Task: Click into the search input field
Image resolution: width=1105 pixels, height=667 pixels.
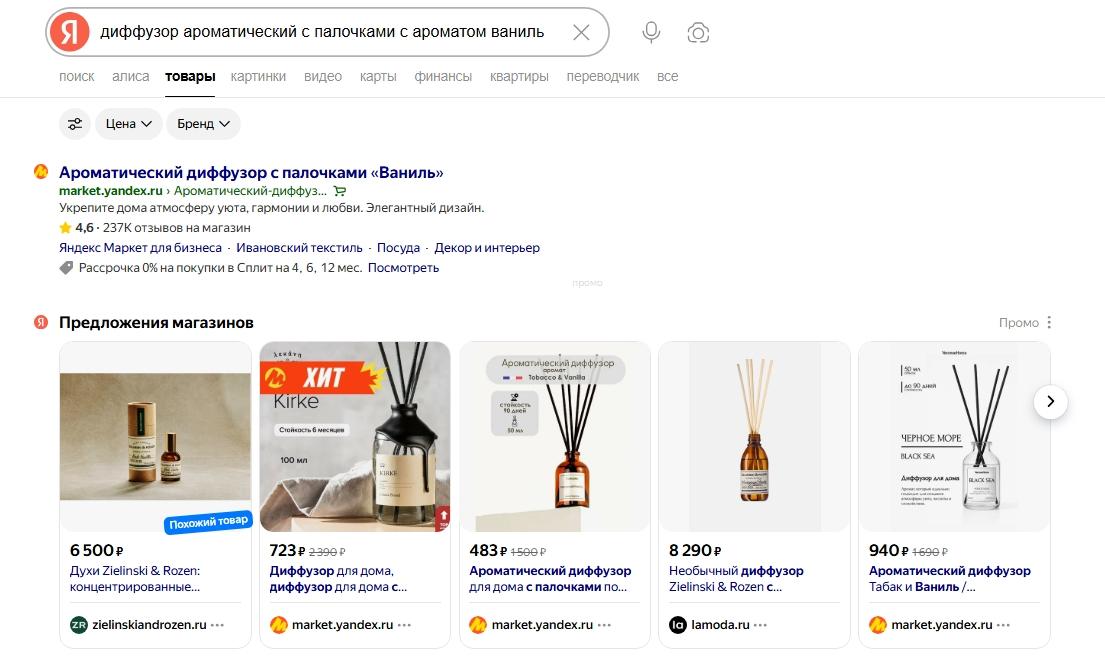Action: click(x=330, y=32)
